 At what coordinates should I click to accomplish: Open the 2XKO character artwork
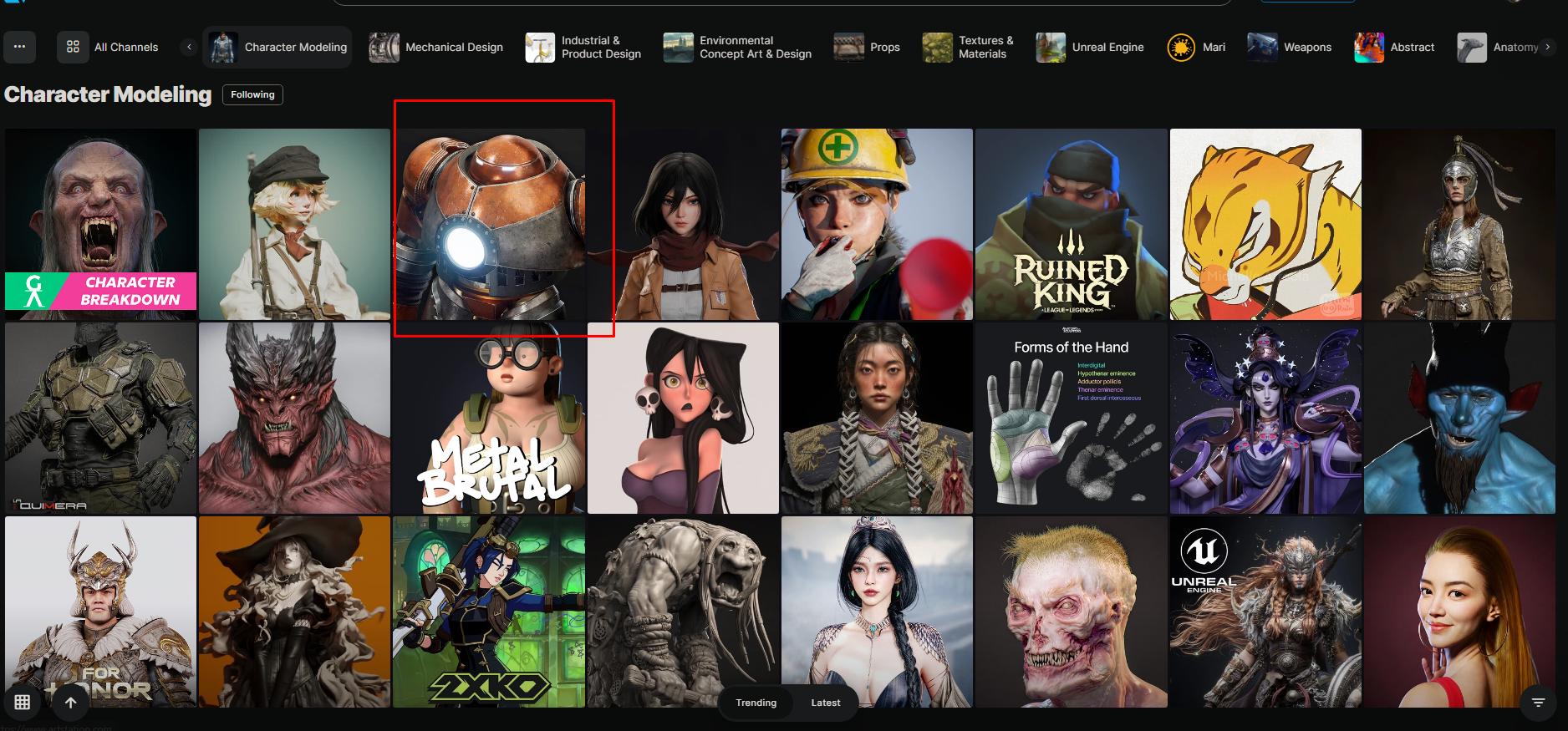(x=489, y=612)
